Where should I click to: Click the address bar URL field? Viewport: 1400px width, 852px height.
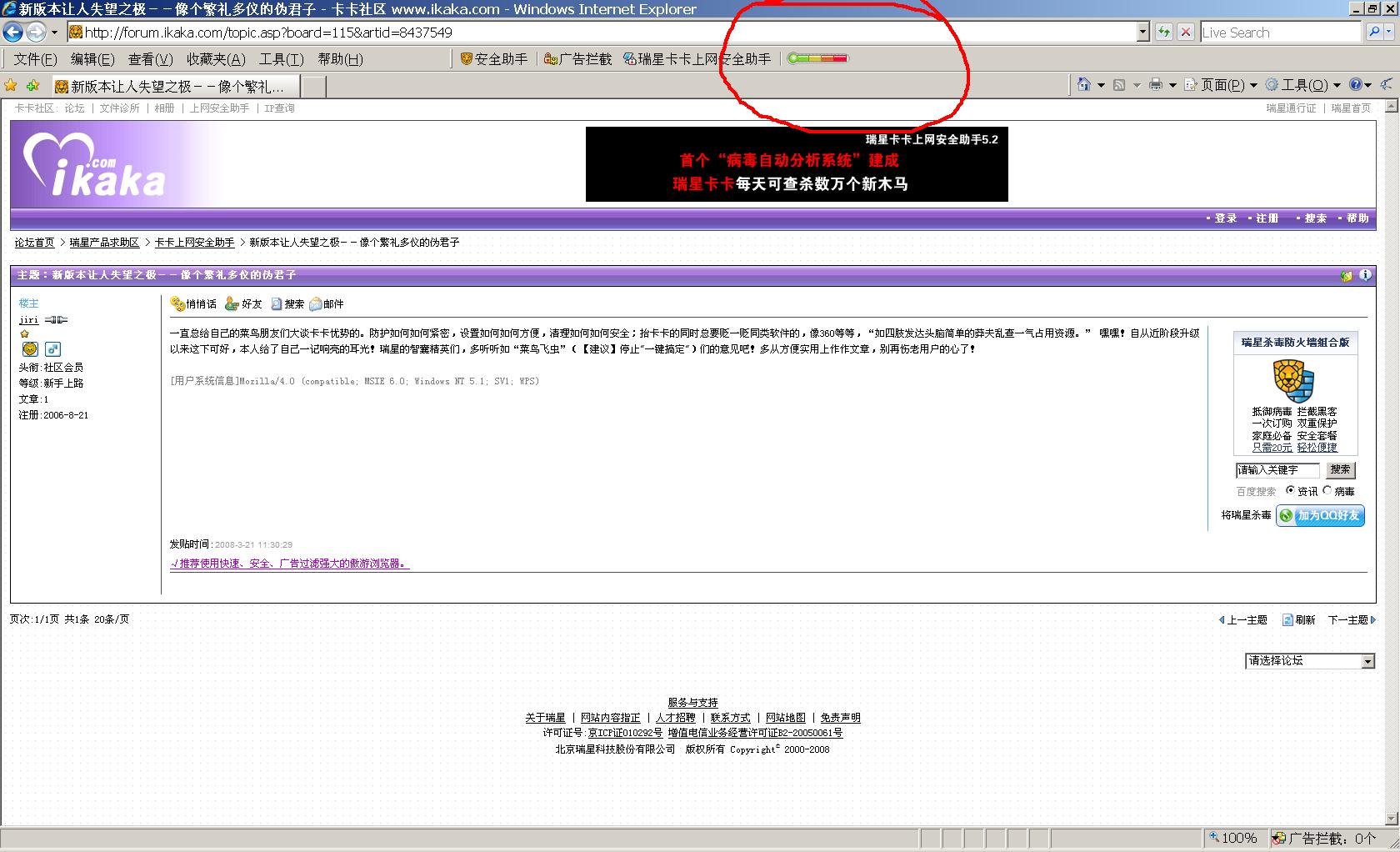pyautogui.click(x=601, y=33)
